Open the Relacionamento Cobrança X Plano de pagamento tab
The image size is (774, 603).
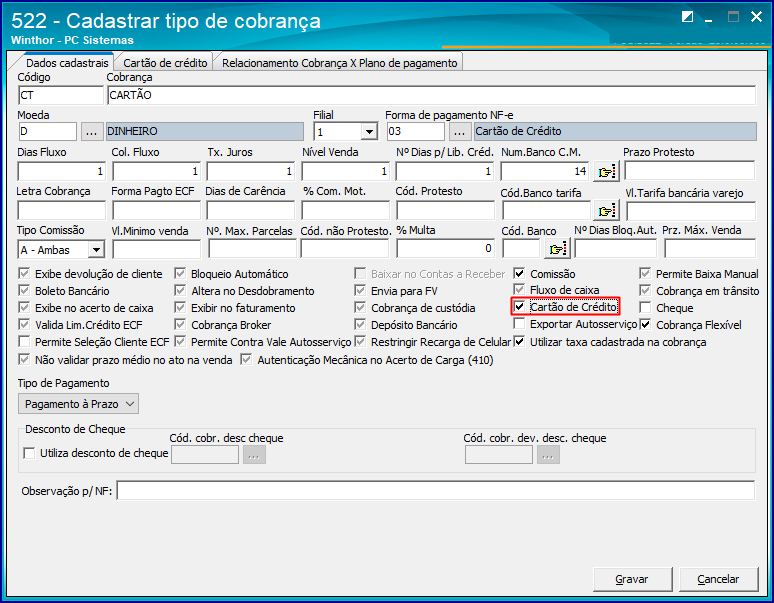pyautogui.click(x=340, y=63)
